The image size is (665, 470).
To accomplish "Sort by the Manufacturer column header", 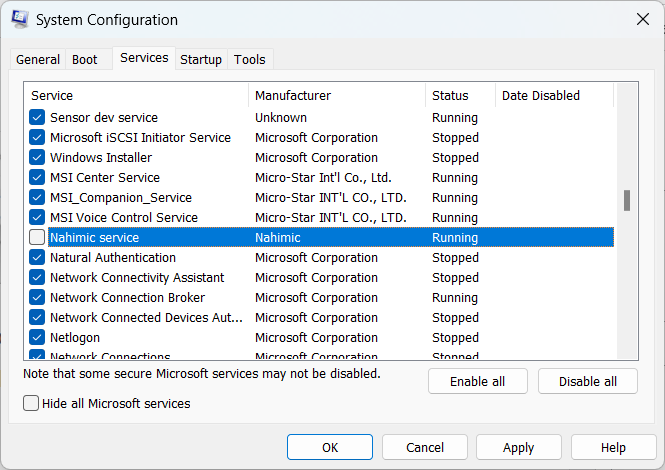I will tap(337, 96).
